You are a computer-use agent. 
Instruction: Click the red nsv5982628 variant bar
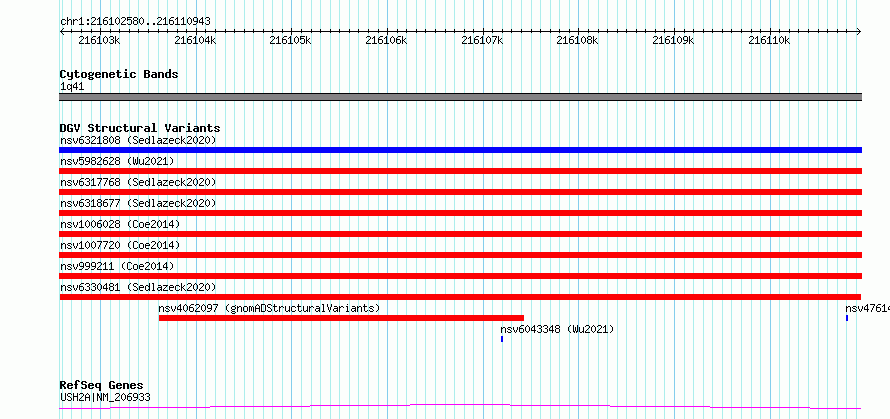tap(460, 171)
